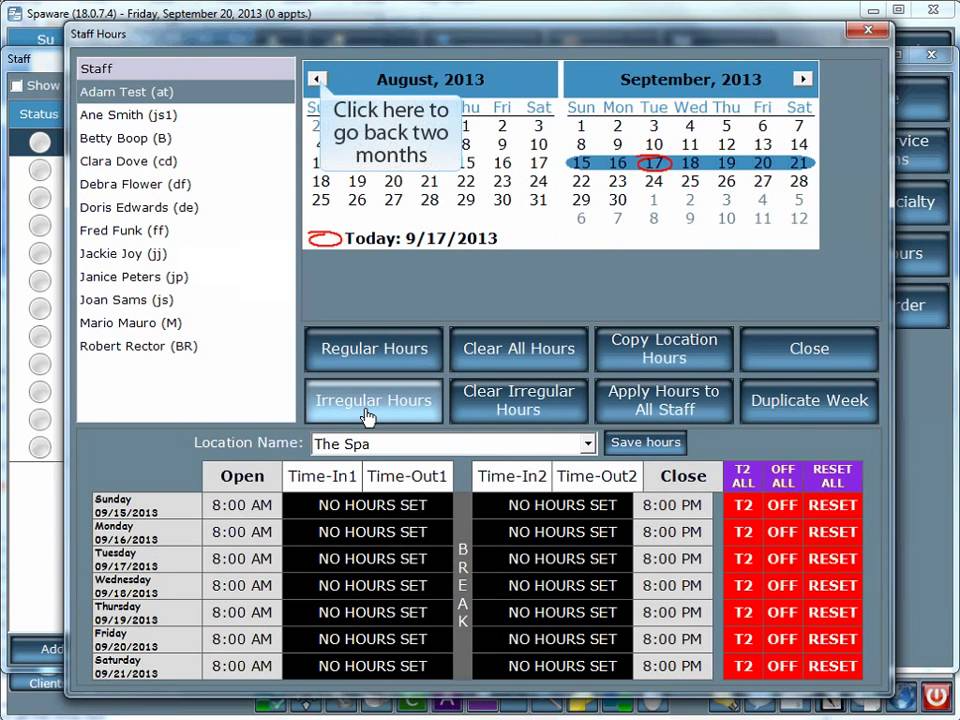This screenshot has height=720, width=960.
Task: Click OFF in the Monday 09/16/2013 row
Action: pyautogui.click(x=782, y=532)
